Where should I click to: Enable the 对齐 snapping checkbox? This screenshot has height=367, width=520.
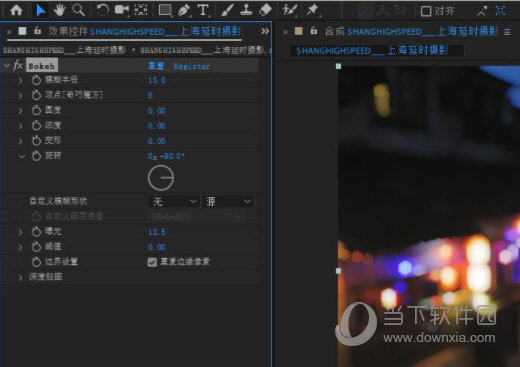(x=426, y=11)
